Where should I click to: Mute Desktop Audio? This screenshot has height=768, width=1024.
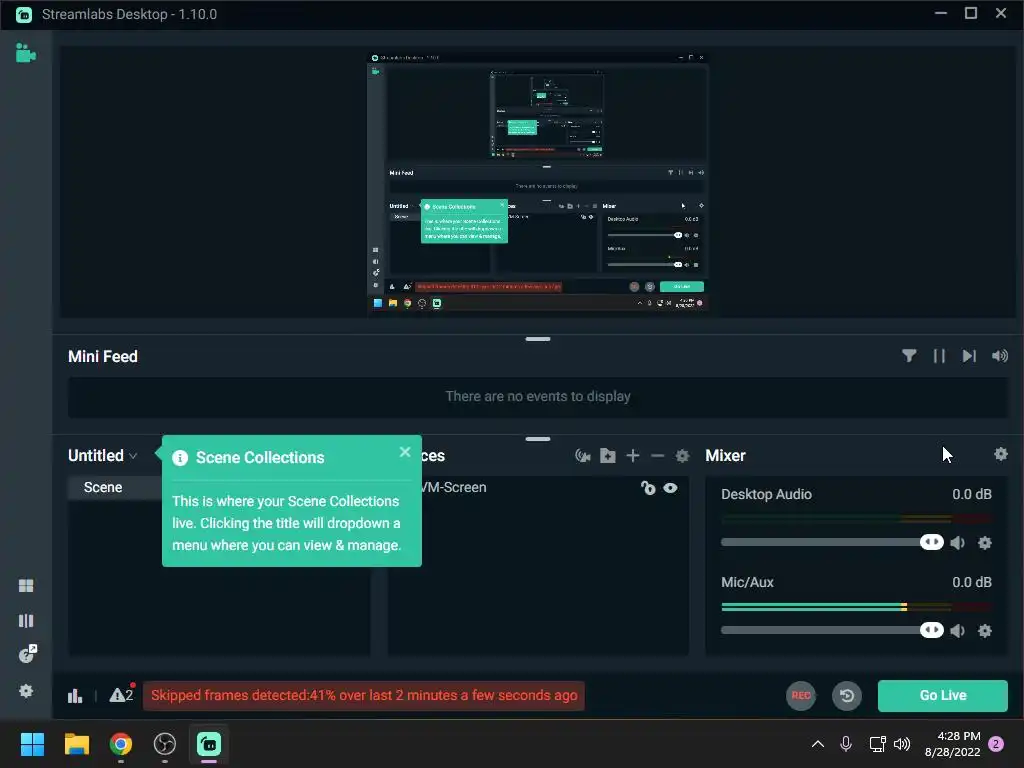957,543
